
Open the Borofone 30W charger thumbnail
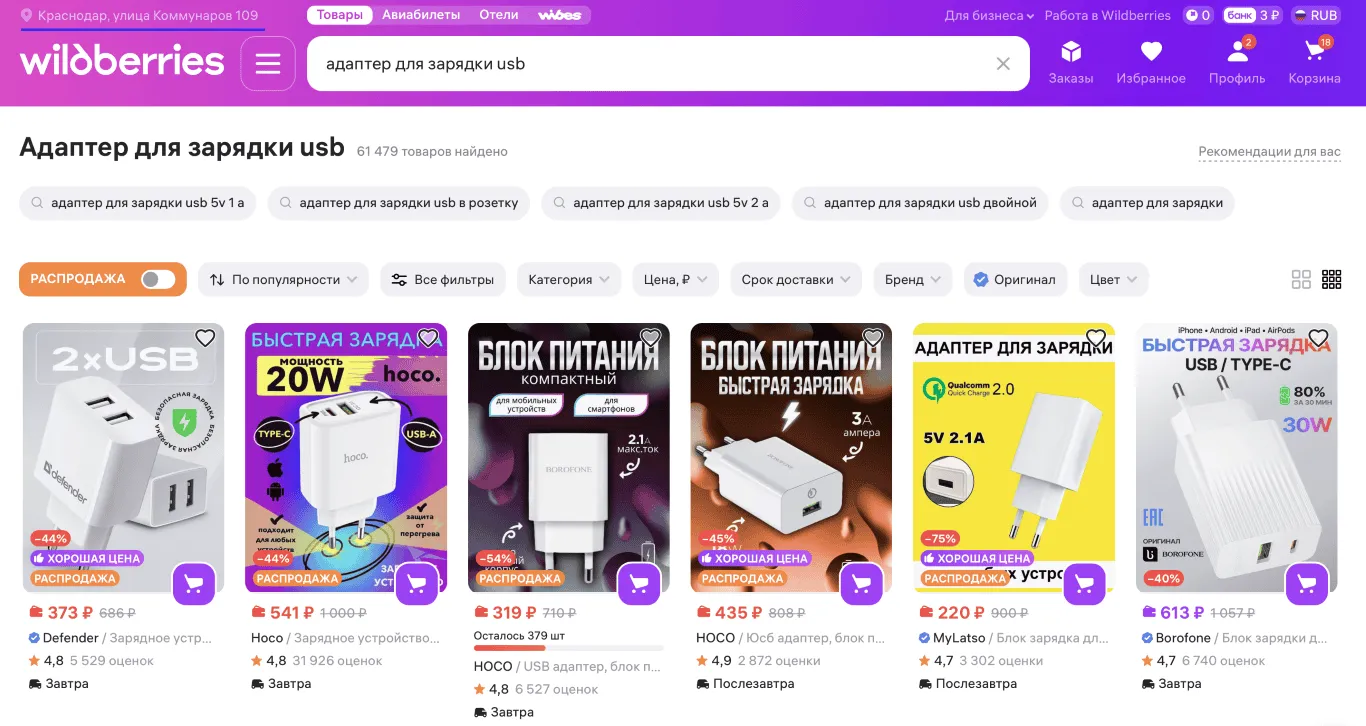tap(1236, 458)
